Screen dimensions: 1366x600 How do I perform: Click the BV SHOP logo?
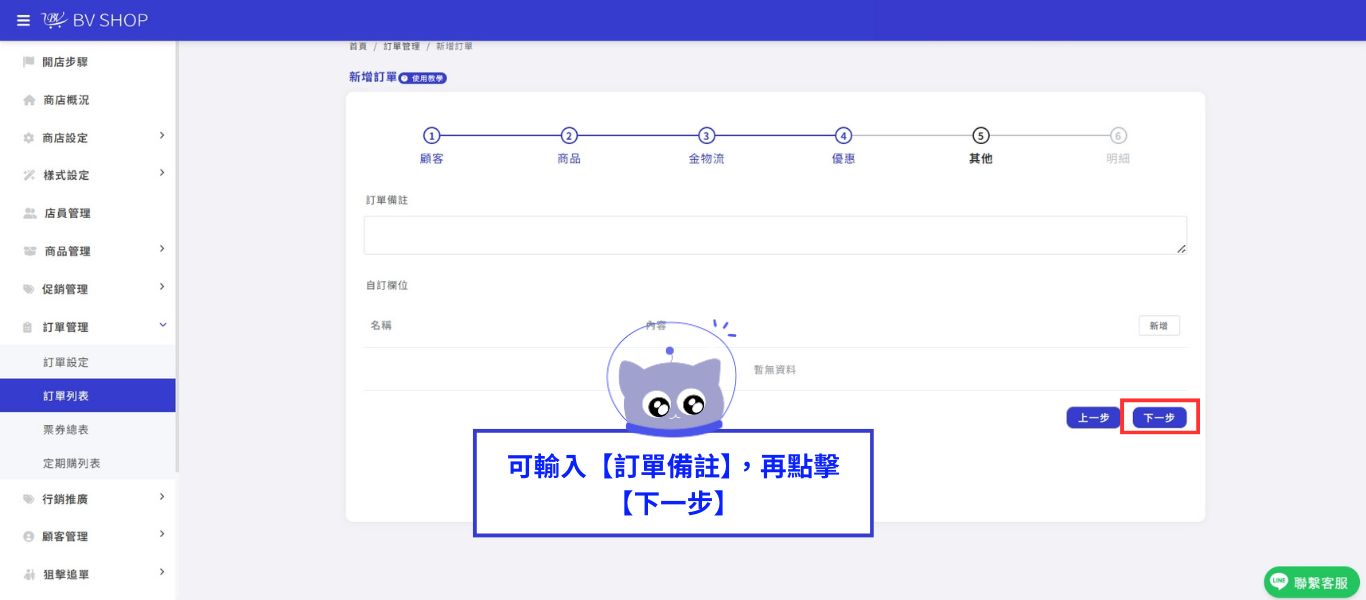click(95, 20)
